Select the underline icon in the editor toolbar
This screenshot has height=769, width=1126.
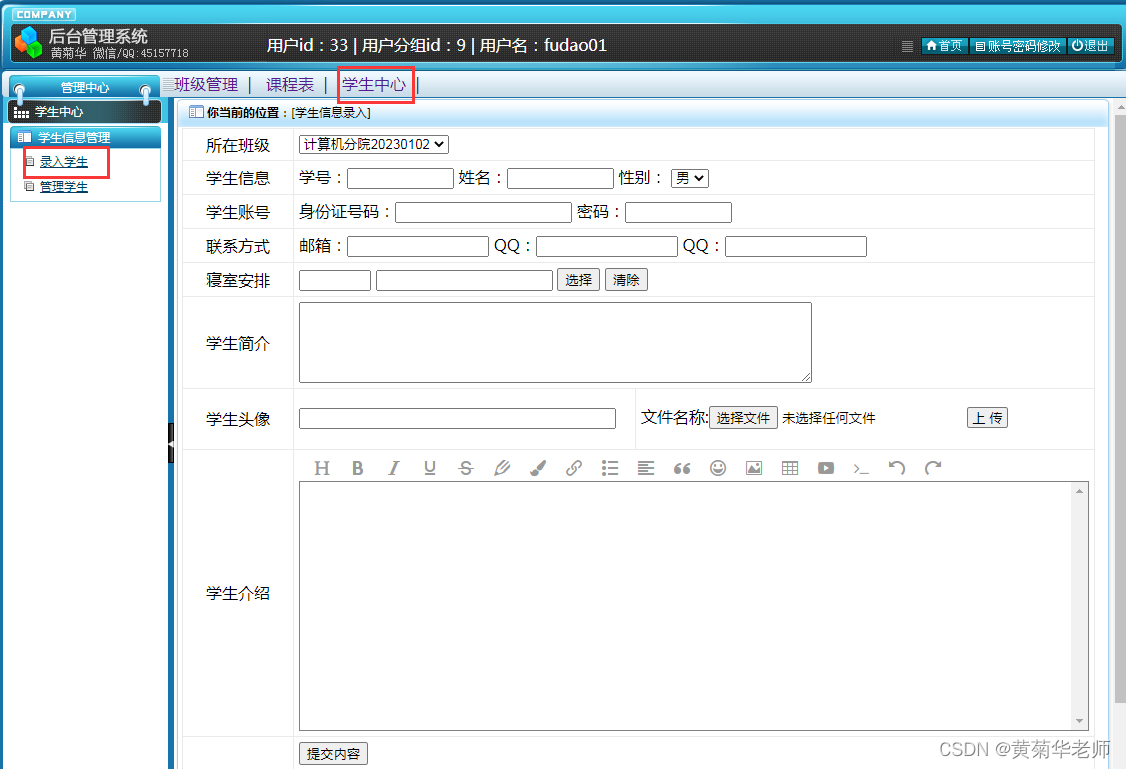coord(430,467)
